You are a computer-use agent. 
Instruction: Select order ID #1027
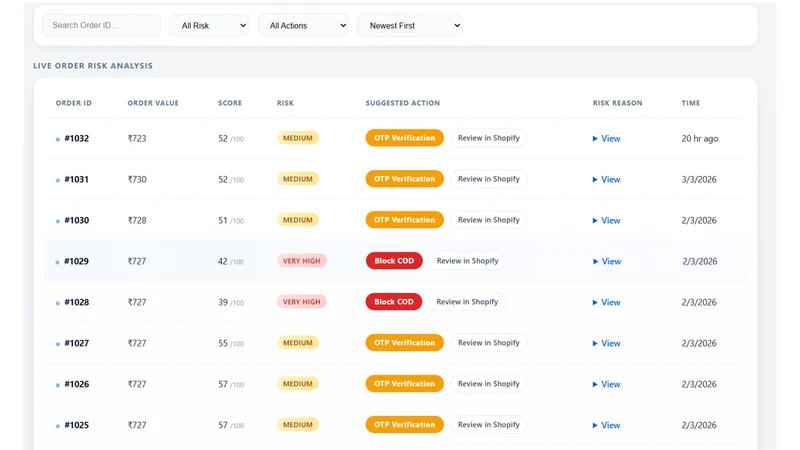coord(77,343)
